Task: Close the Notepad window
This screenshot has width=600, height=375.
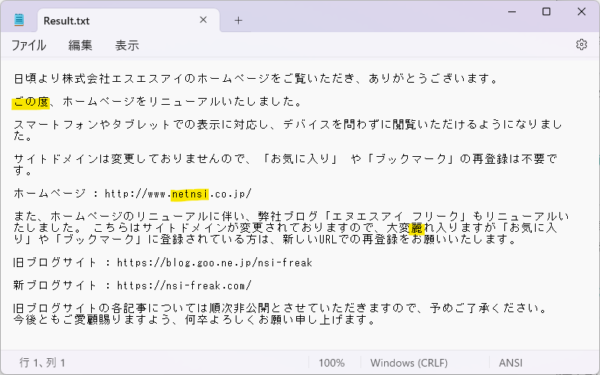Action: tap(581, 12)
